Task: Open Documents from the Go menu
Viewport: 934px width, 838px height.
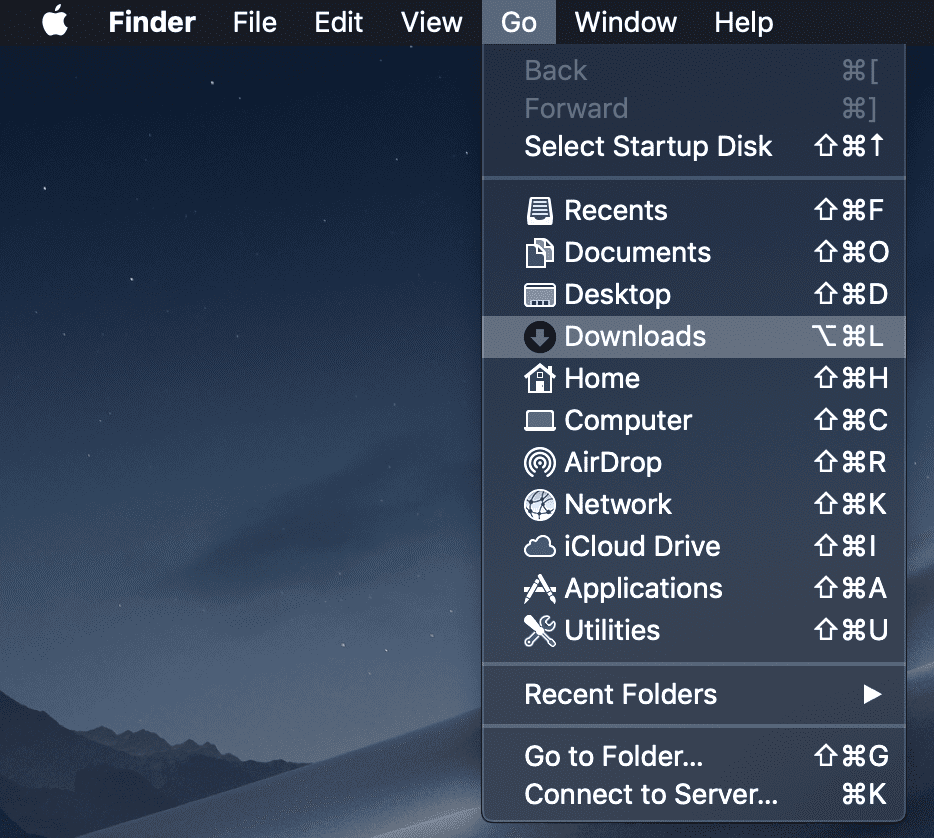Action: pos(637,252)
